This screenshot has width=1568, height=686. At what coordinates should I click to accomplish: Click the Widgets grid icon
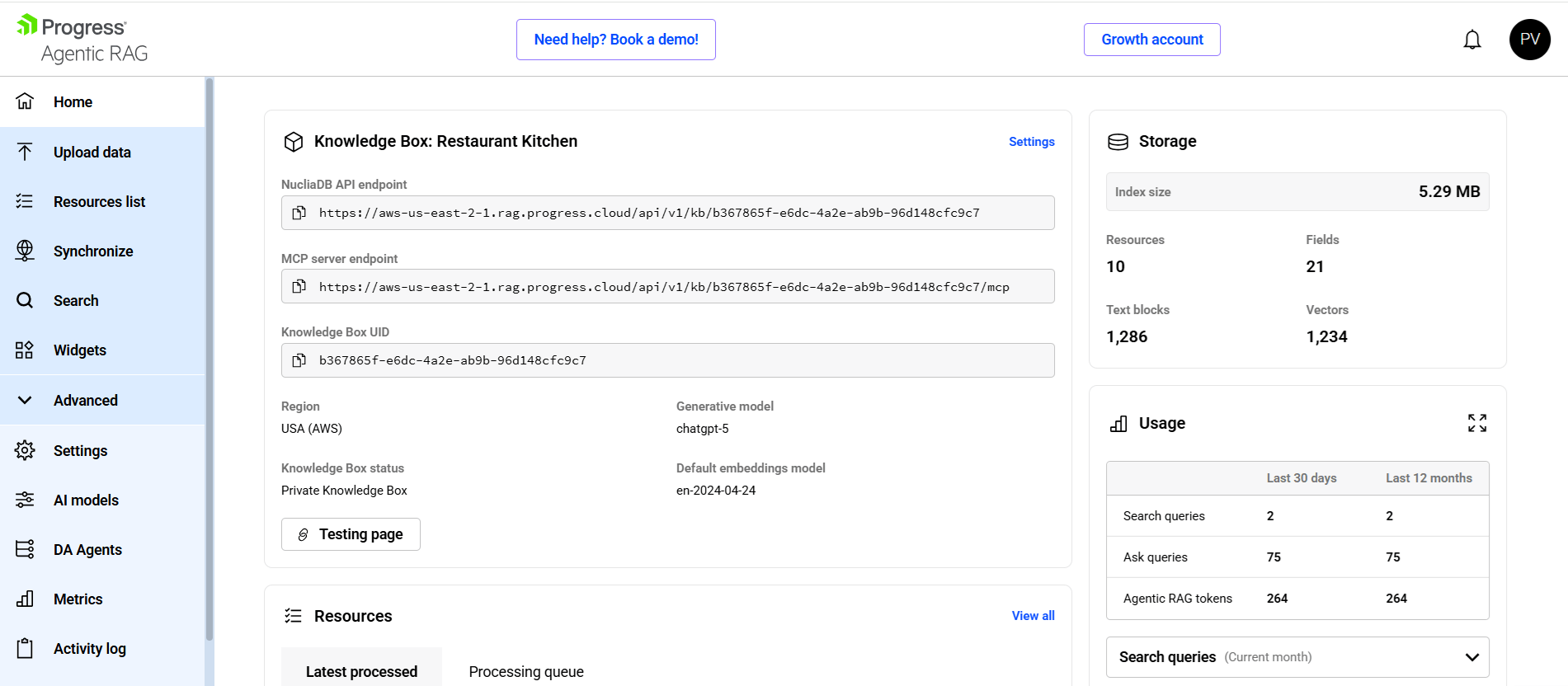(x=25, y=350)
